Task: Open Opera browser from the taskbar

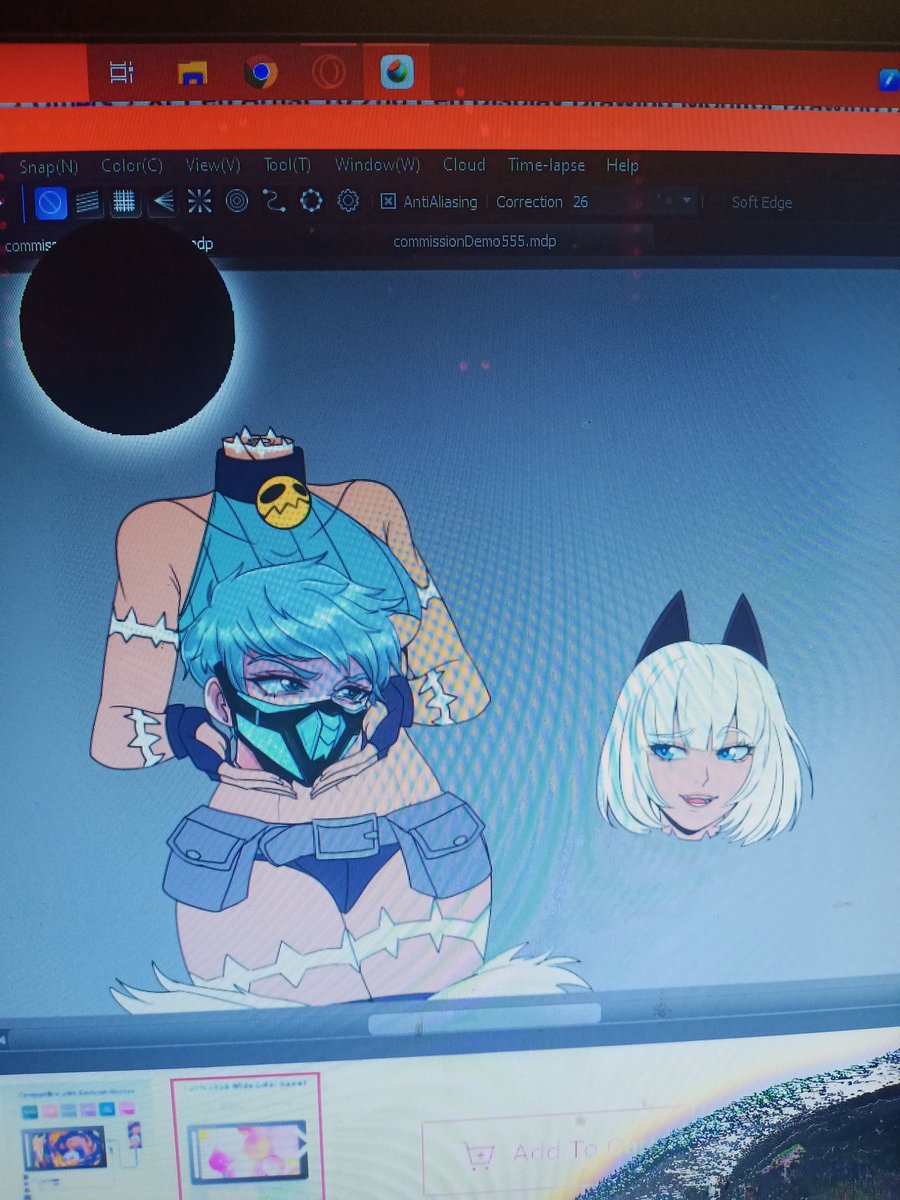Action: [x=329, y=72]
